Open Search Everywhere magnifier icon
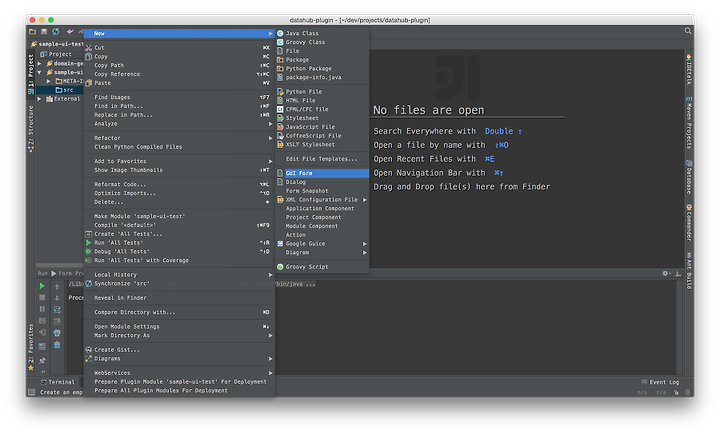 tap(688, 31)
